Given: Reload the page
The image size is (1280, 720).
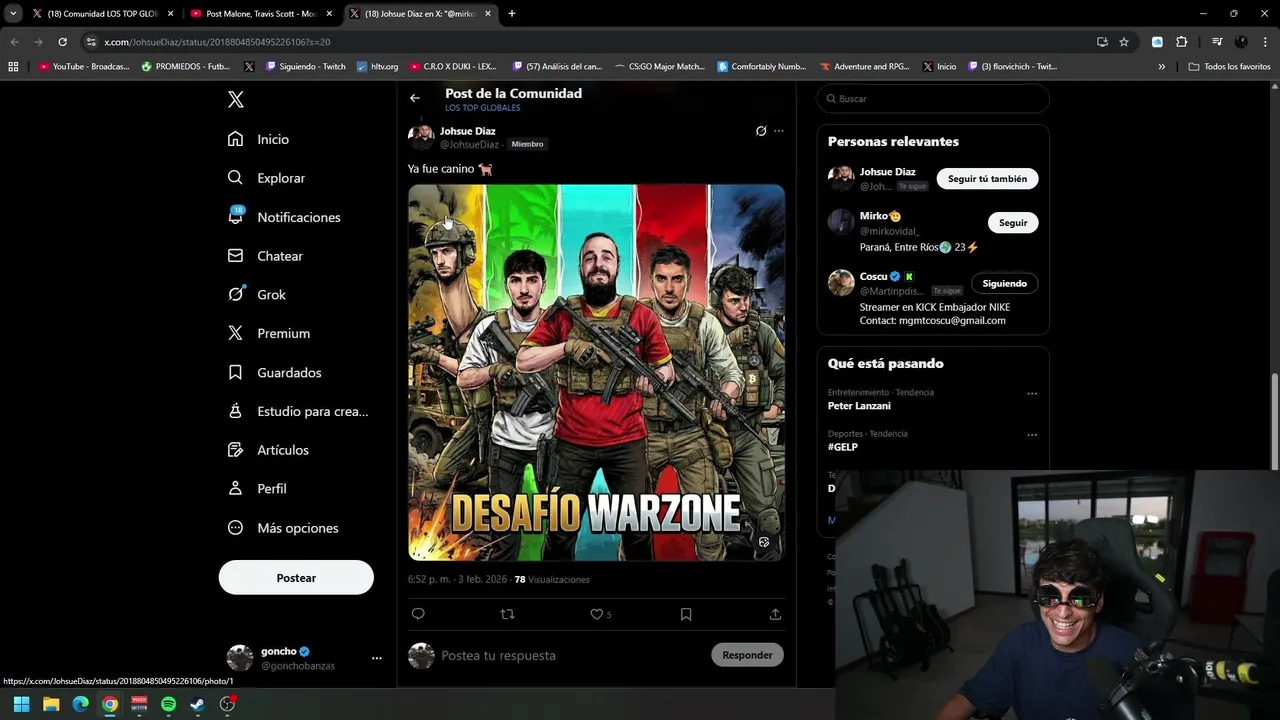Looking at the screenshot, I should 62,42.
